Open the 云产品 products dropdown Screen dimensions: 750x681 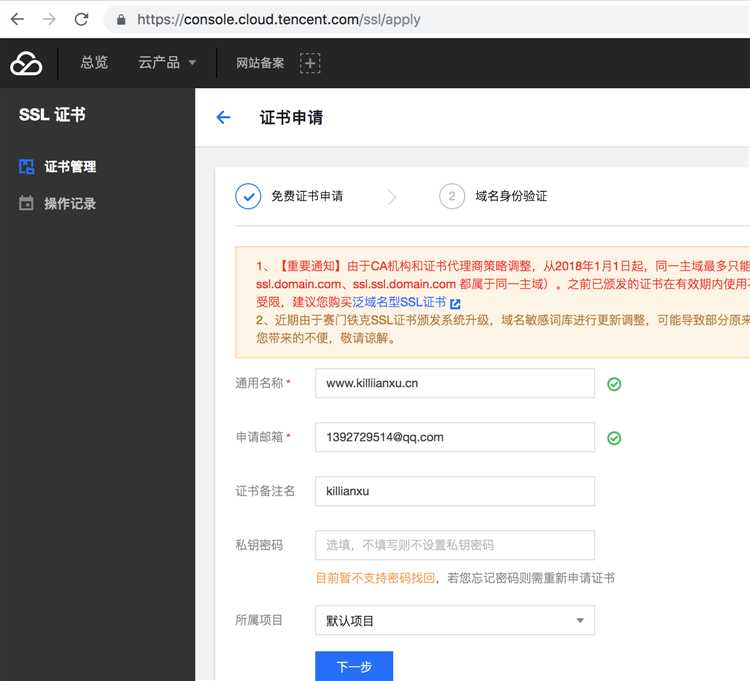(167, 63)
